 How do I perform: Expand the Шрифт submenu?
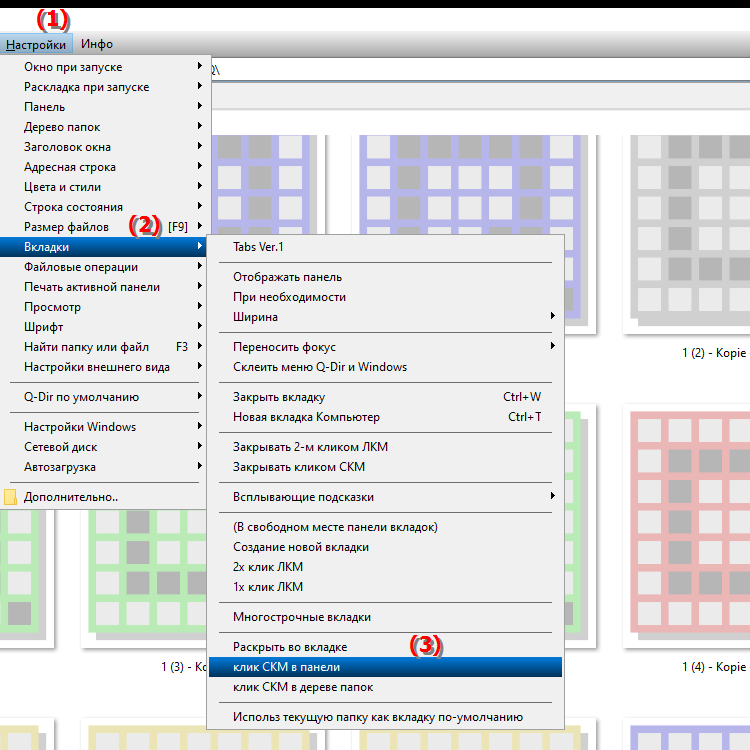104,327
